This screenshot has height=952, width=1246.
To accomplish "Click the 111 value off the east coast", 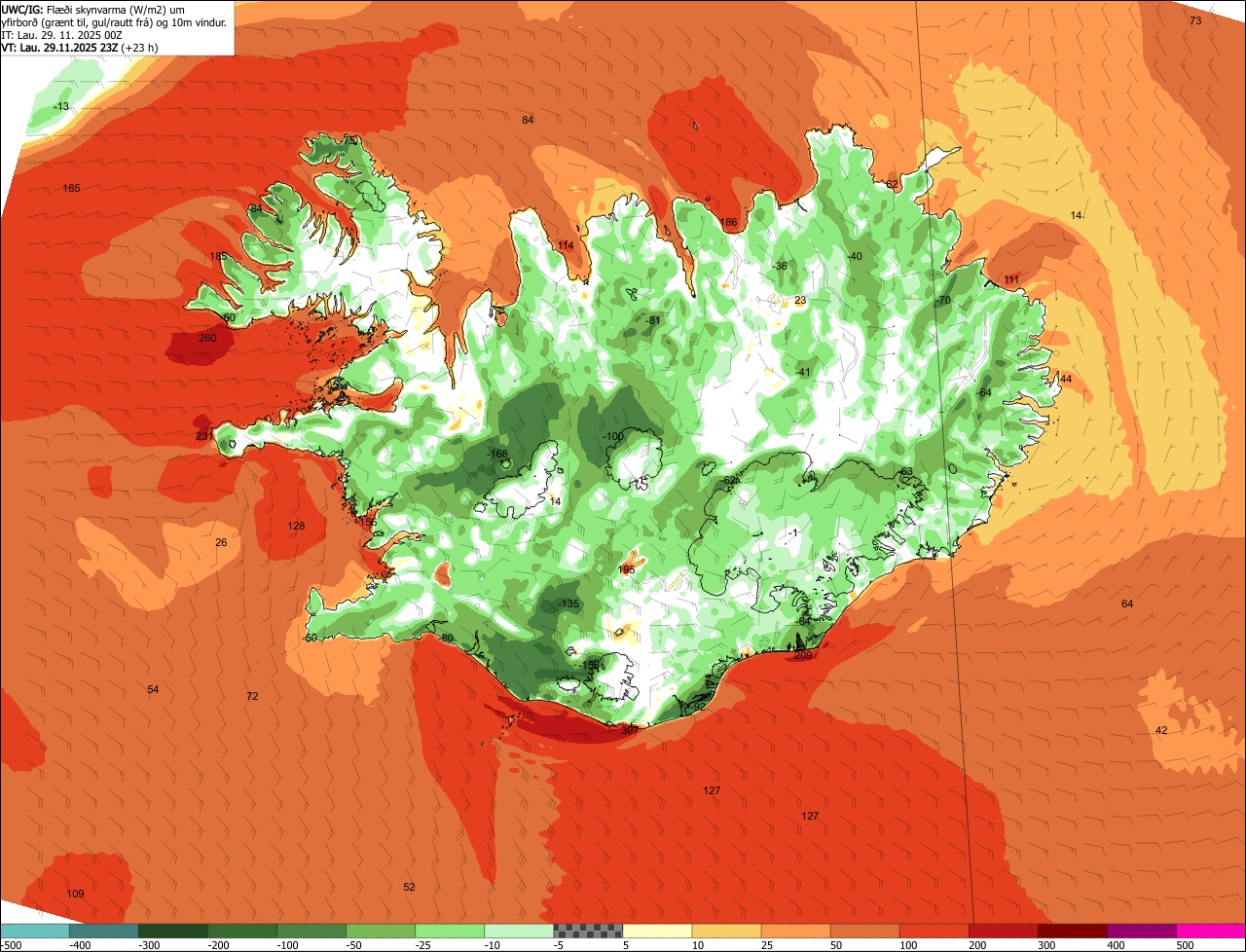I will 1011,279.
